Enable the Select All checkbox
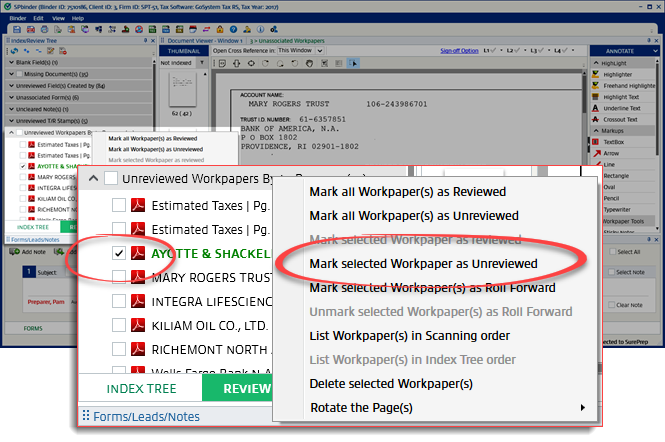Screen dimensions: 665x442 [x=612, y=252]
